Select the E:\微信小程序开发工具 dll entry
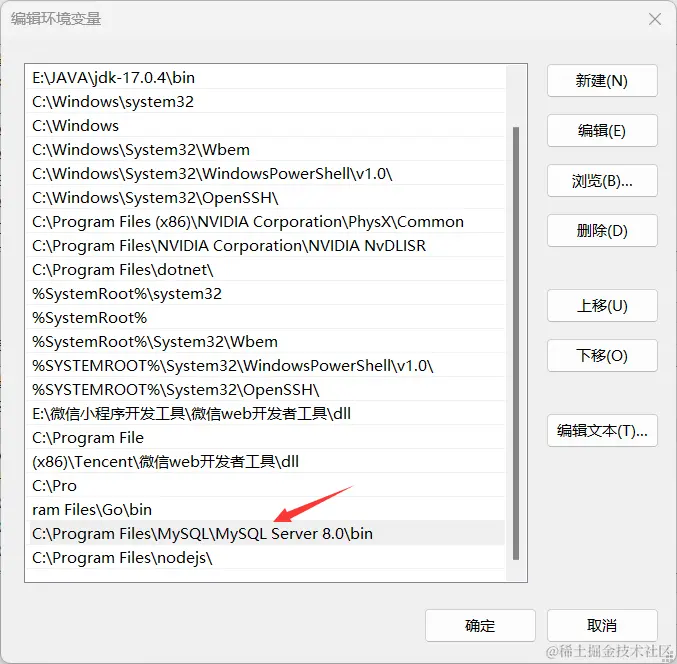The image size is (677, 664). click(x=266, y=414)
